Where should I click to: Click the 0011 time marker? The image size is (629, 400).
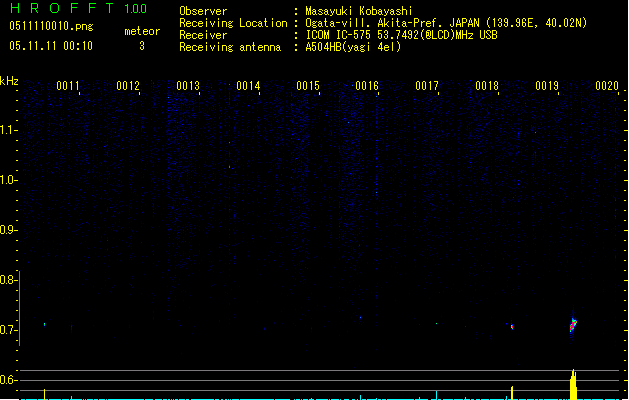click(68, 86)
